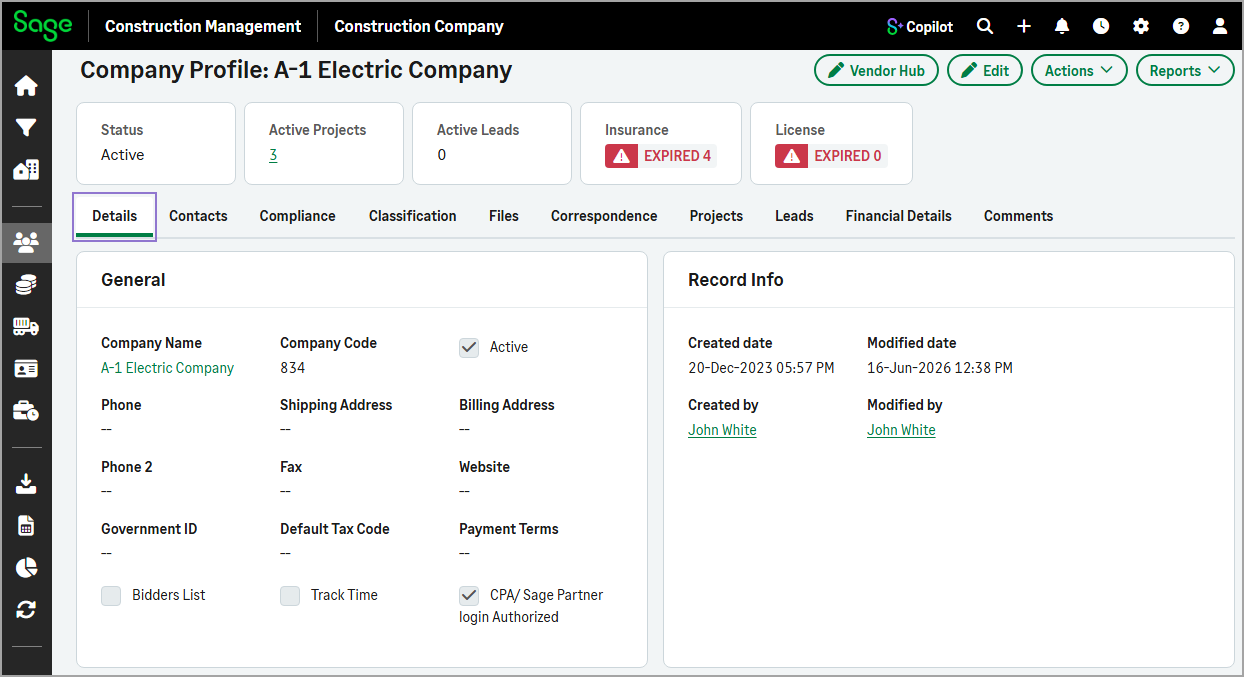Screen dimensions: 1244x677
Task: Go to Home via sidebar house icon
Action: [26, 86]
